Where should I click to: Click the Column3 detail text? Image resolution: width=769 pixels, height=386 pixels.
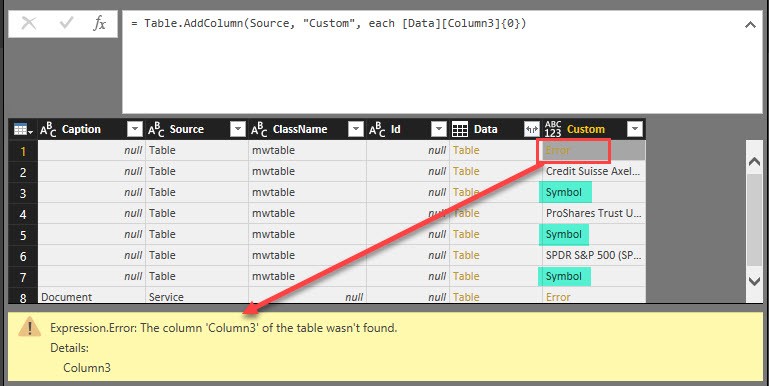[87, 367]
